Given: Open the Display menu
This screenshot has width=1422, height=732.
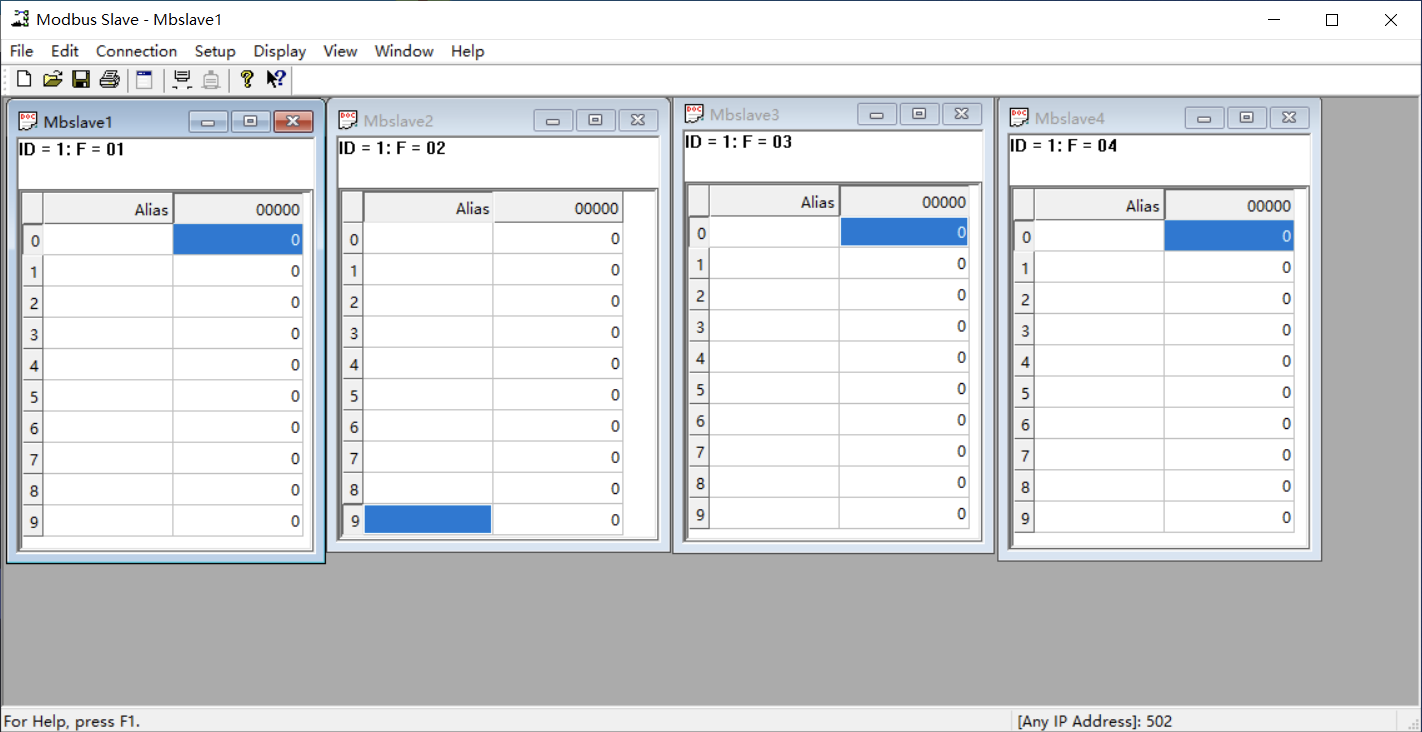Looking at the screenshot, I should [x=280, y=51].
